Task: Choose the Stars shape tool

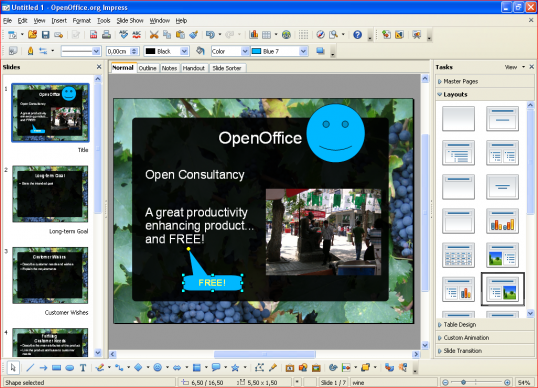Action: tap(235, 368)
